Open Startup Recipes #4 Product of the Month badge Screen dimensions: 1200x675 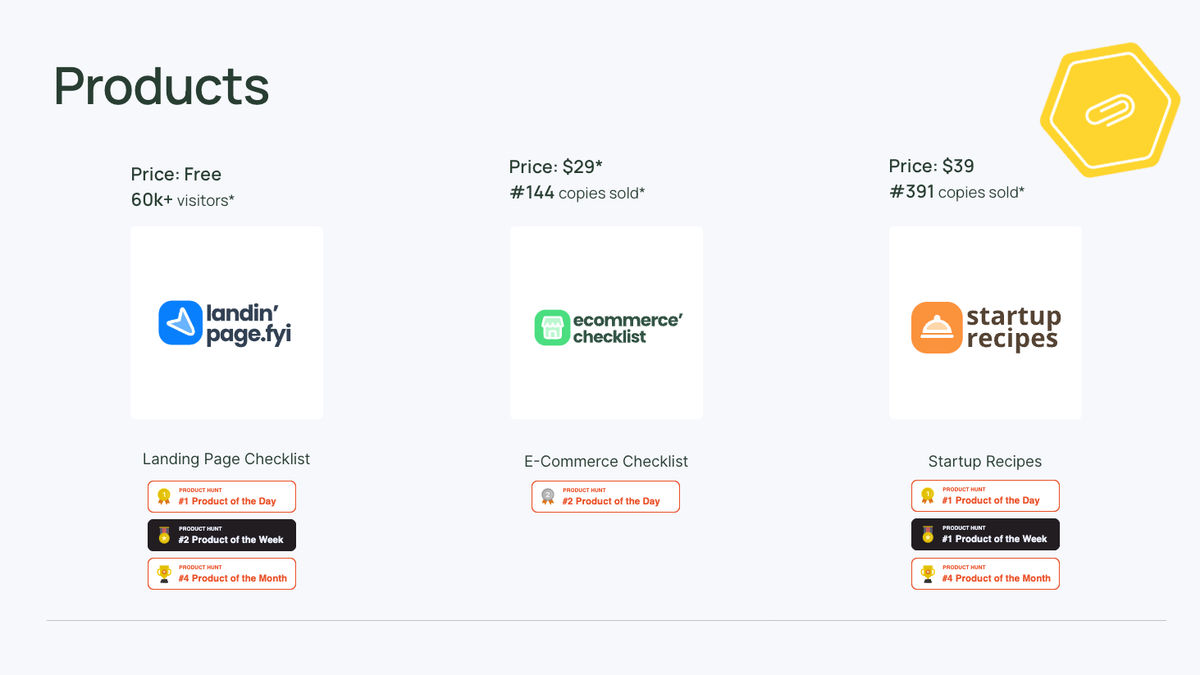tap(985, 573)
